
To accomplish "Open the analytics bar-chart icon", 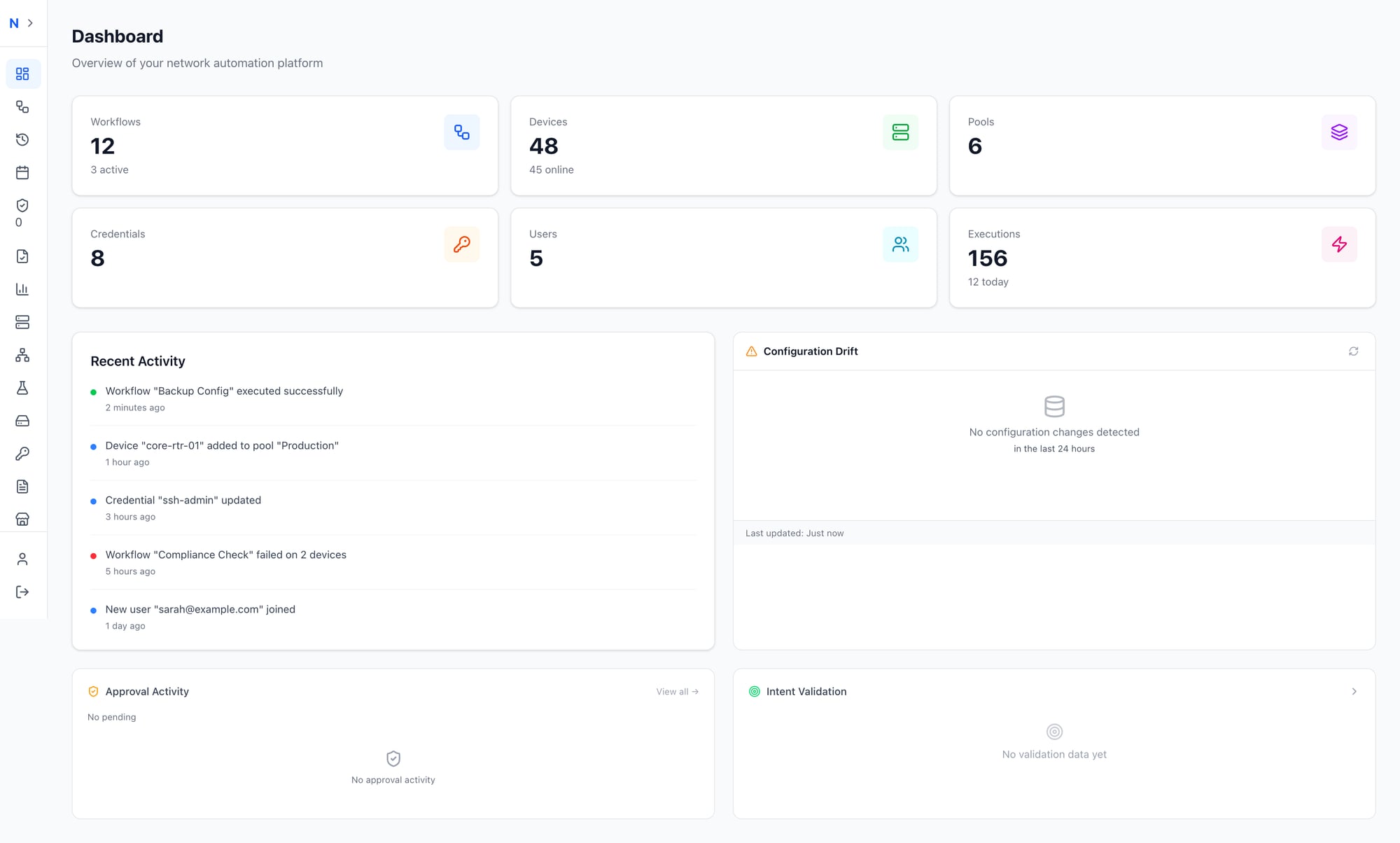I will pos(22,288).
